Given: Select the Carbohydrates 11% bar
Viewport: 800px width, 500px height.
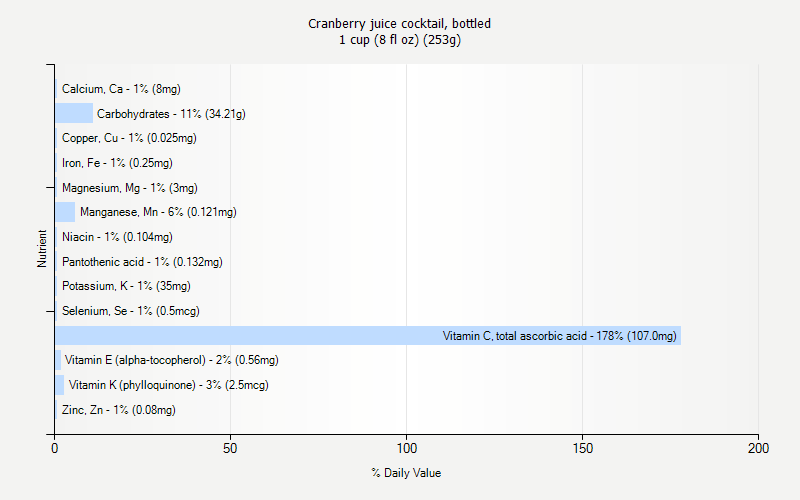Looking at the screenshot, I should click(x=74, y=113).
